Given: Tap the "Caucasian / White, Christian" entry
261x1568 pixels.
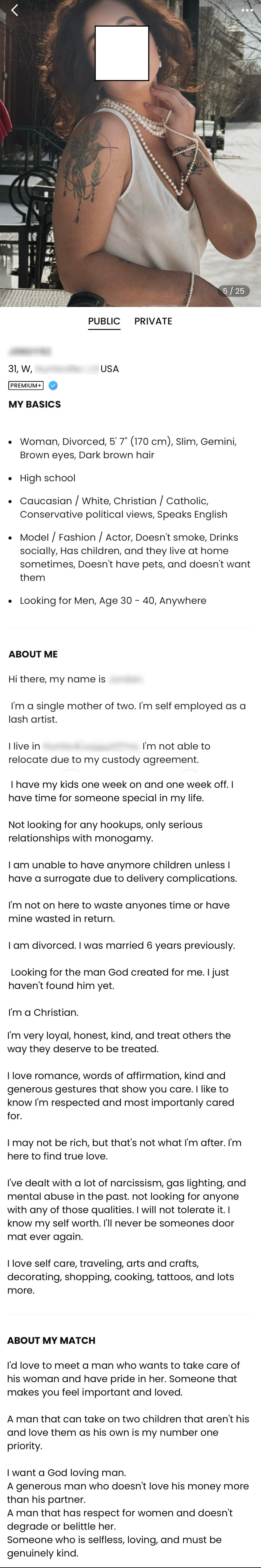Looking at the screenshot, I should pos(123,508).
